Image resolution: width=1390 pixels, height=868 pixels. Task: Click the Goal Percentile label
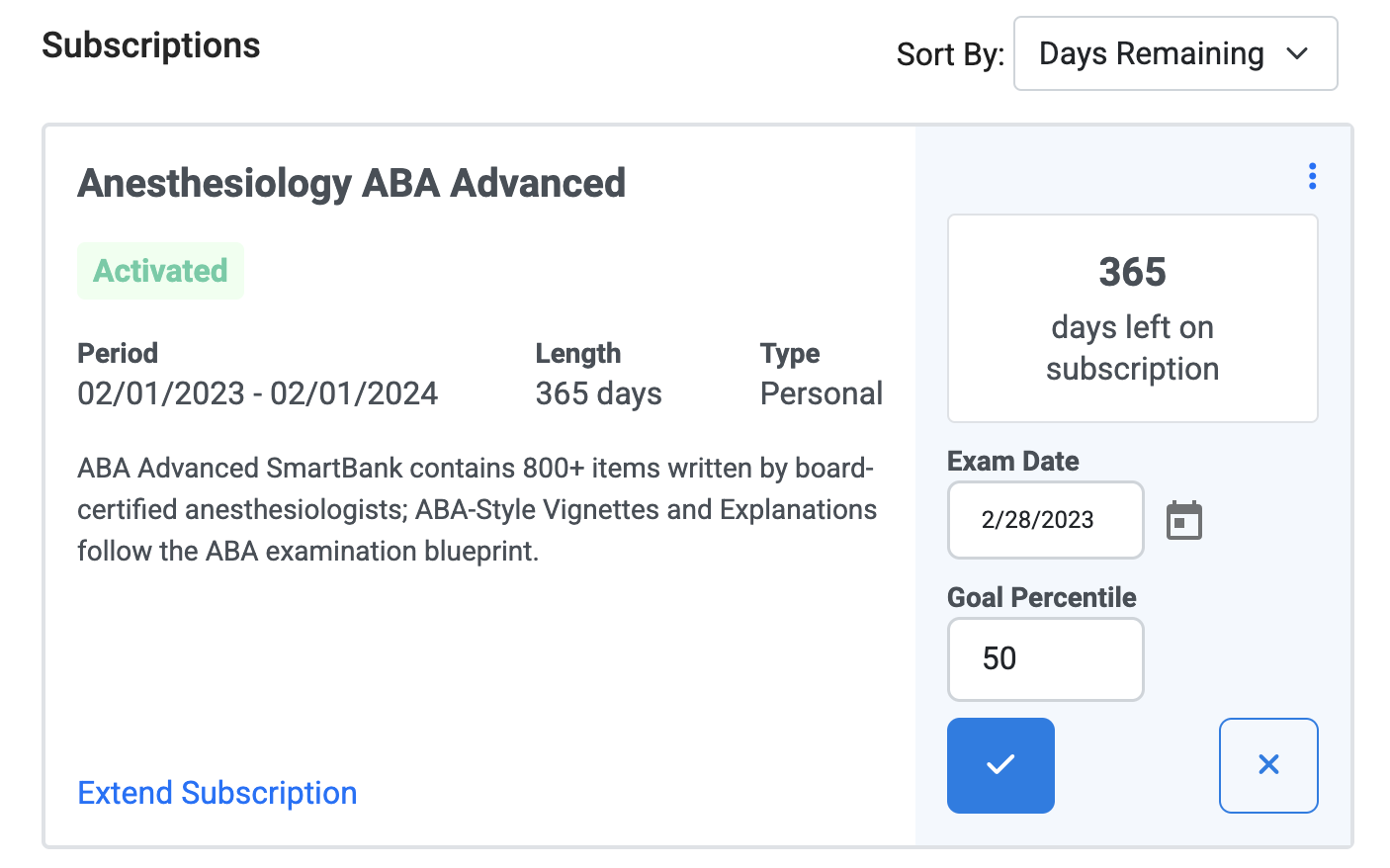(x=1042, y=597)
